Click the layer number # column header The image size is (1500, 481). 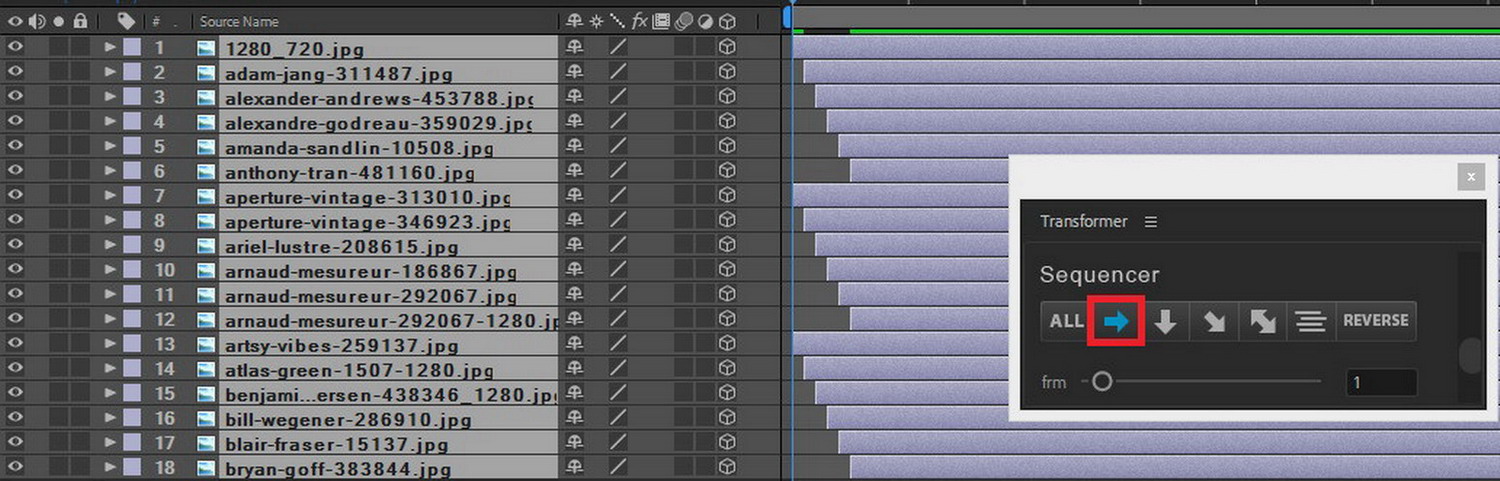156,21
